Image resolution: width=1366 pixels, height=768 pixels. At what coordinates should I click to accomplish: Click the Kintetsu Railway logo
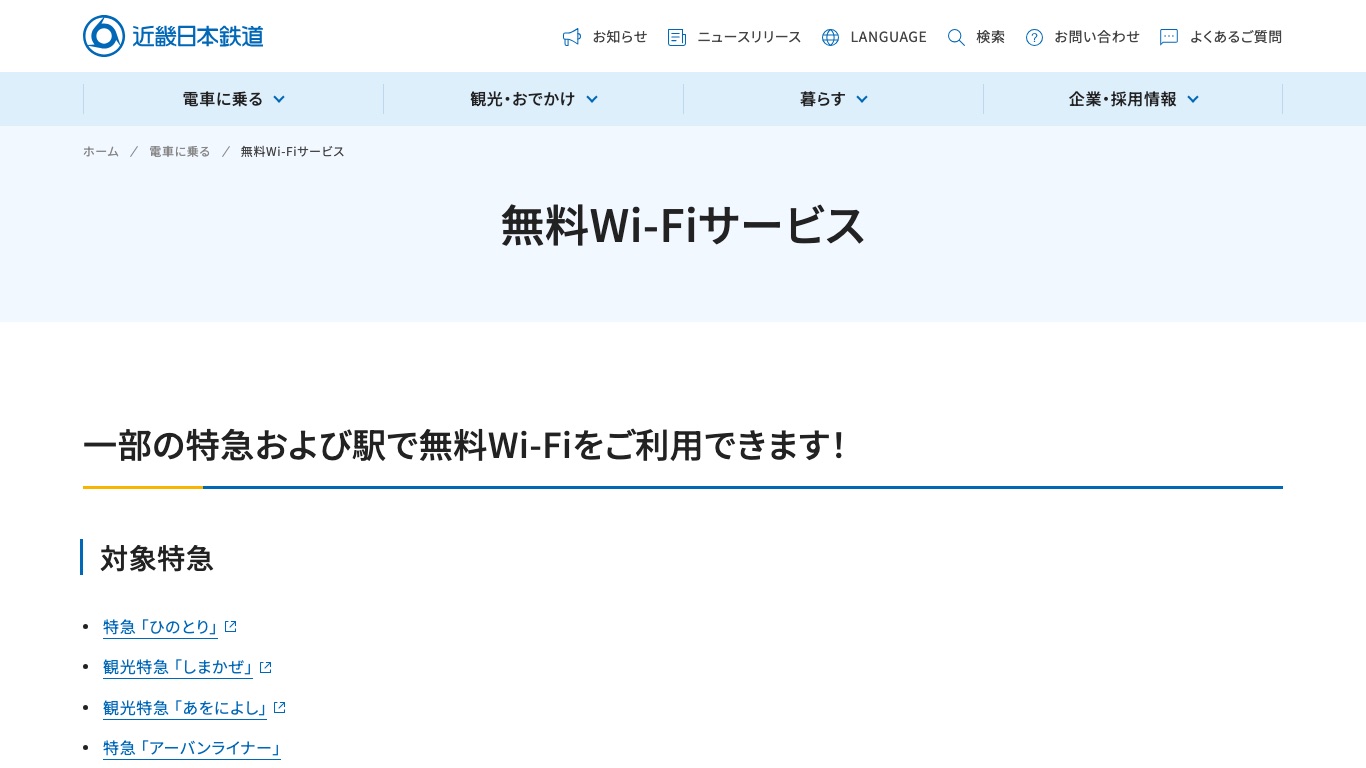click(173, 36)
